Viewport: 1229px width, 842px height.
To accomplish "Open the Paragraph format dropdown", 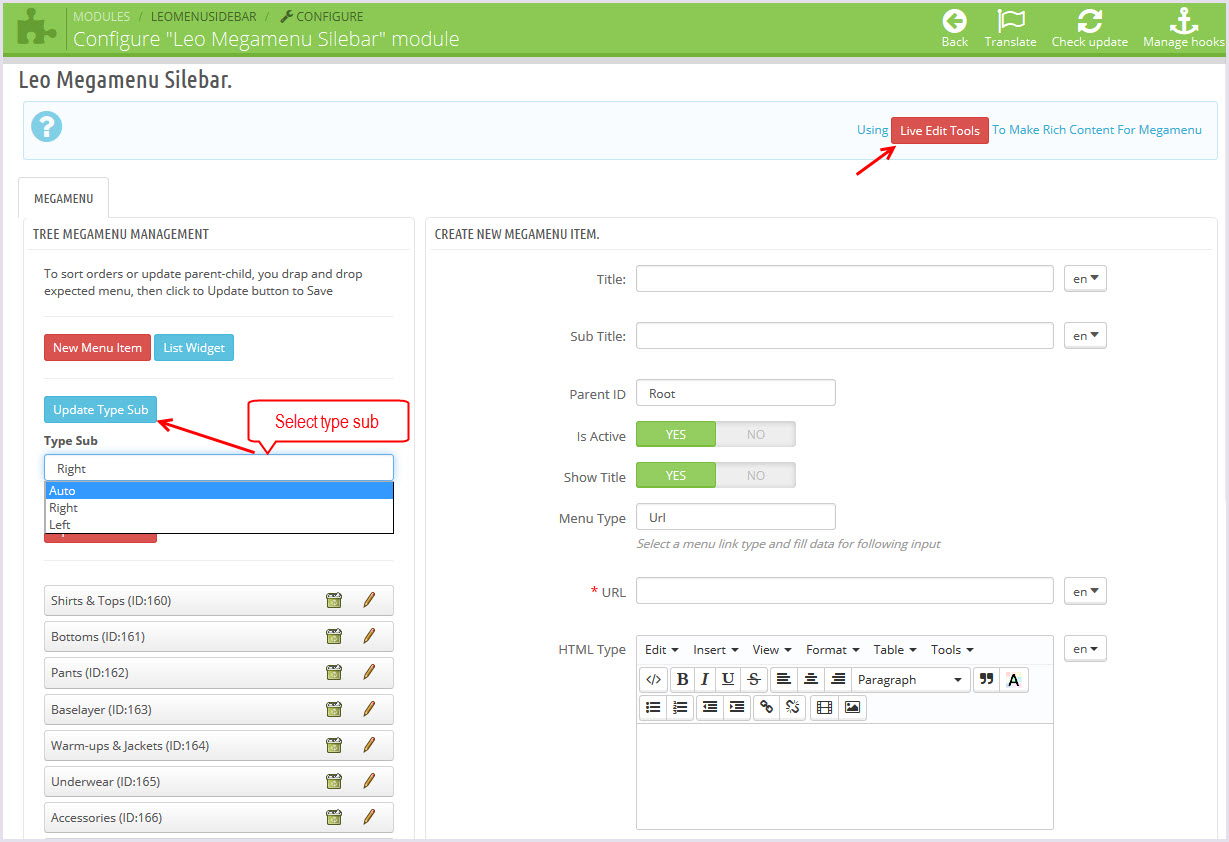I will pos(911,679).
